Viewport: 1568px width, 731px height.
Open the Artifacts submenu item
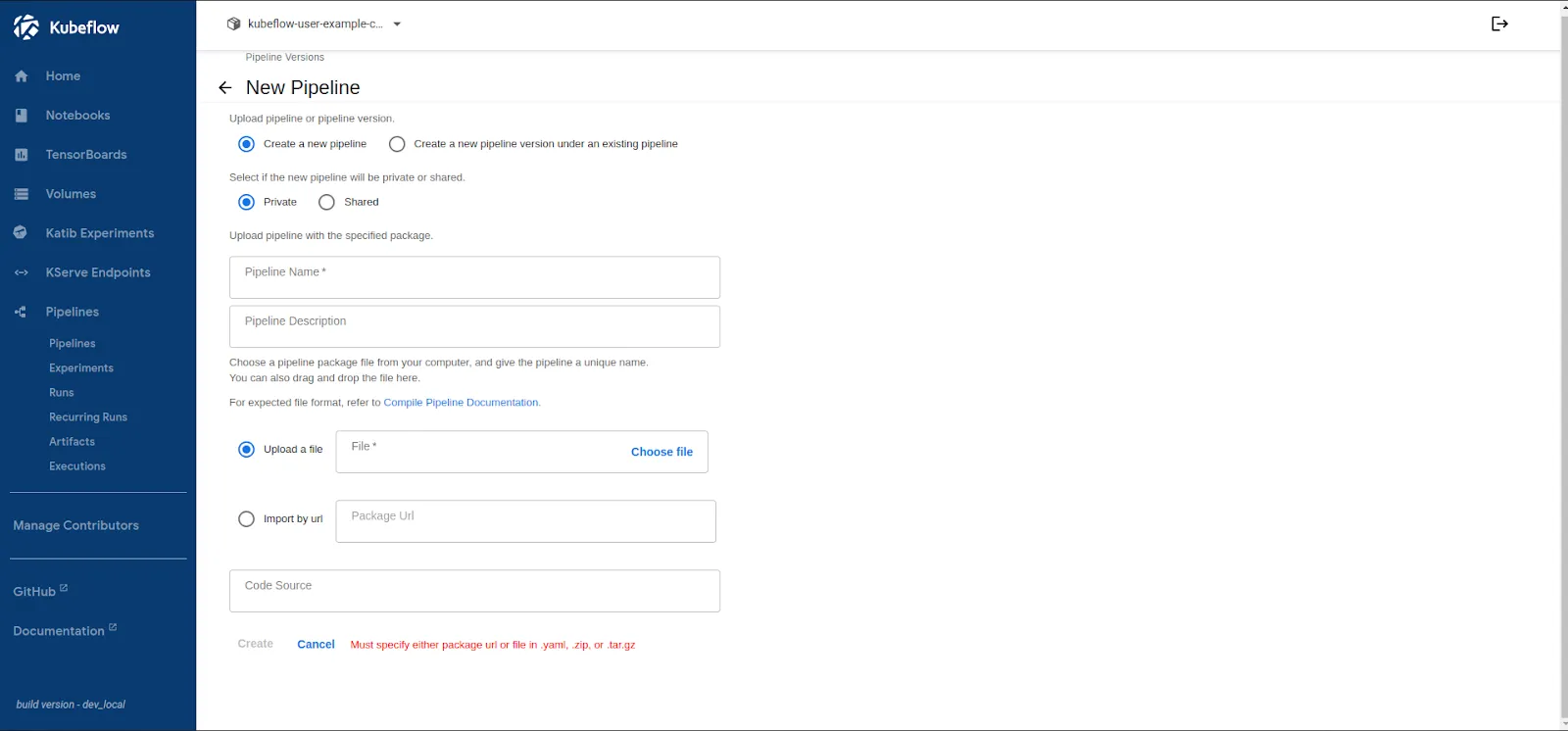[73, 442]
